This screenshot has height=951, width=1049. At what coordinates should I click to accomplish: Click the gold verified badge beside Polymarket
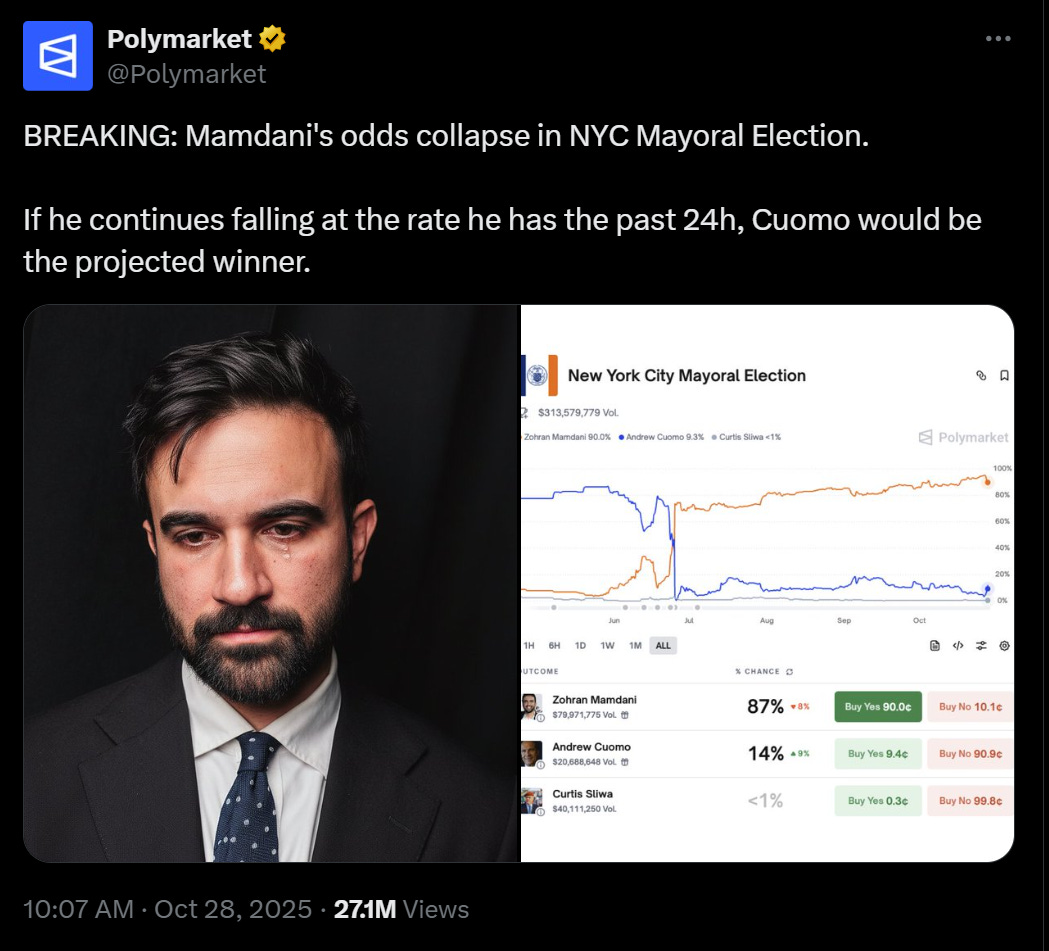[x=272, y=39]
